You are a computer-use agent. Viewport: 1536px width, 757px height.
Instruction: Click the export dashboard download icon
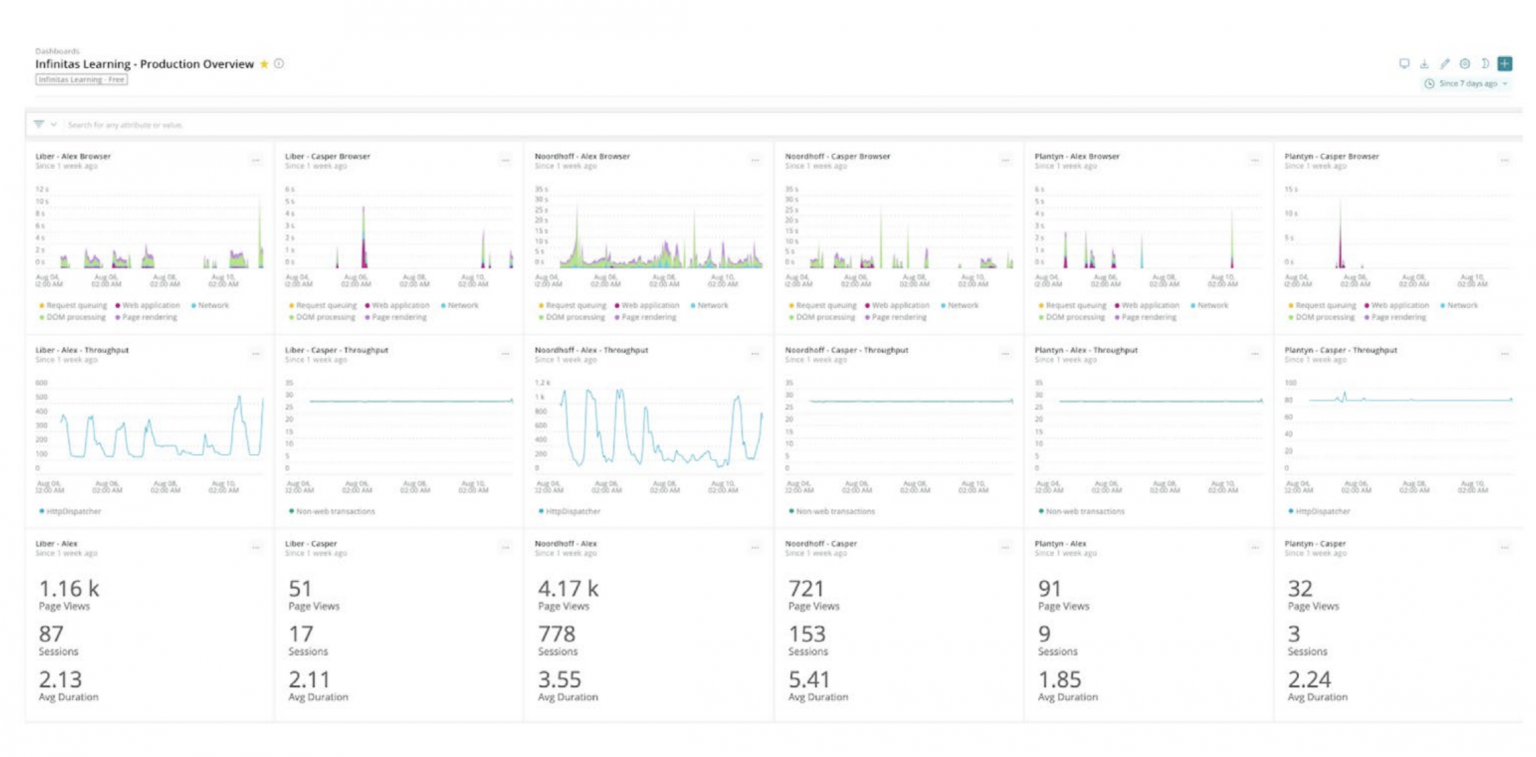pos(1425,63)
